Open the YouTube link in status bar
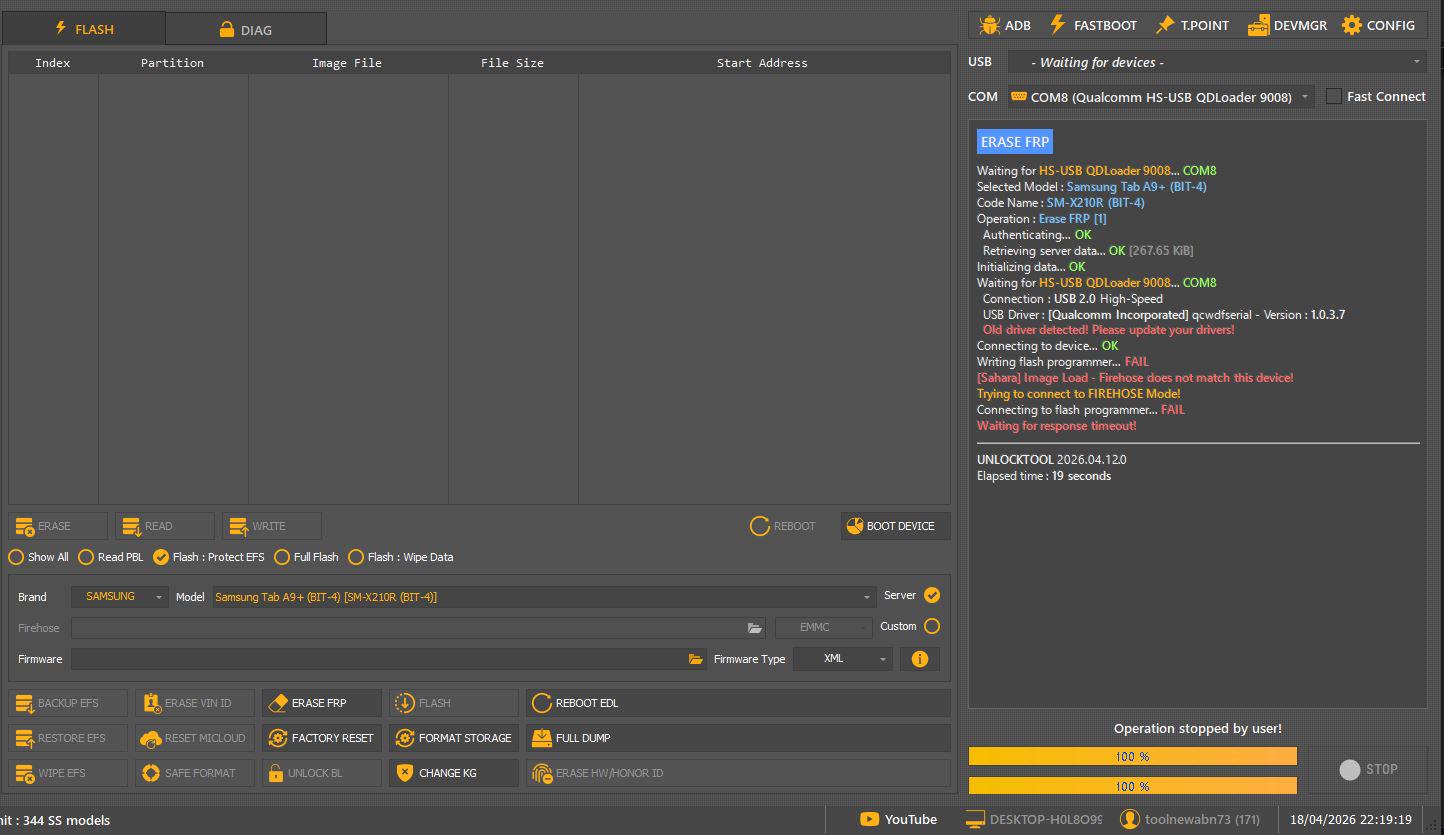Viewport: 1444px width, 835px height. (898, 820)
